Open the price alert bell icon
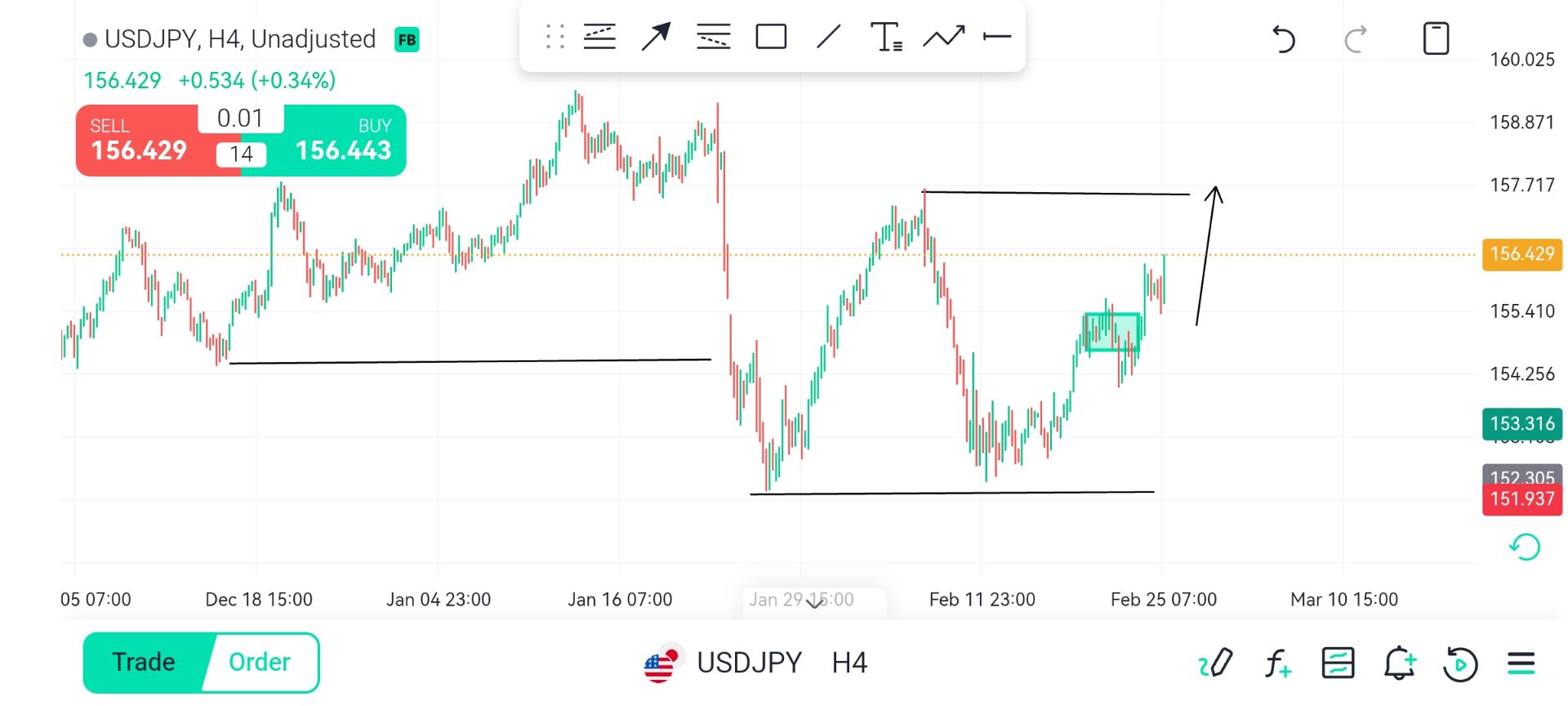This screenshot has width=1568, height=706. pyautogui.click(x=1399, y=664)
